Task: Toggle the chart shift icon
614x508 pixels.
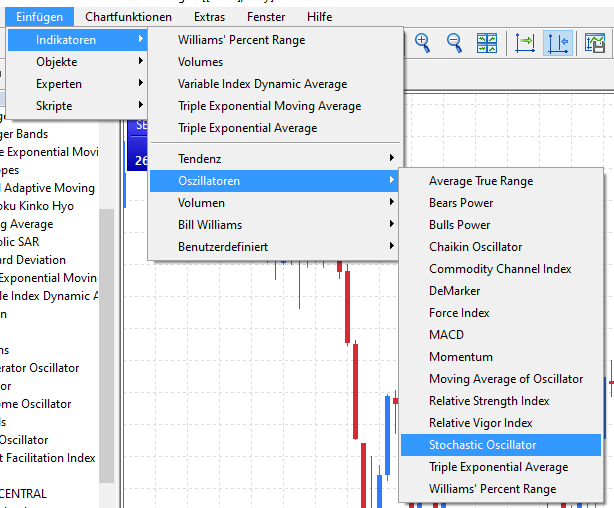Action: point(558,43)
